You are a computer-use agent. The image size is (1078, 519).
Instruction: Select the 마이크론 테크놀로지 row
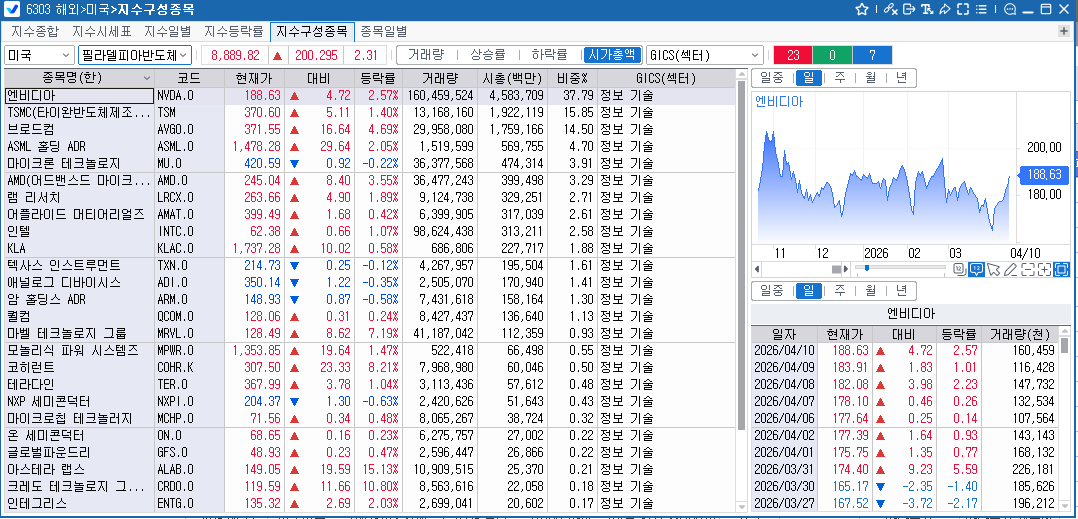(x=370, y=164)
